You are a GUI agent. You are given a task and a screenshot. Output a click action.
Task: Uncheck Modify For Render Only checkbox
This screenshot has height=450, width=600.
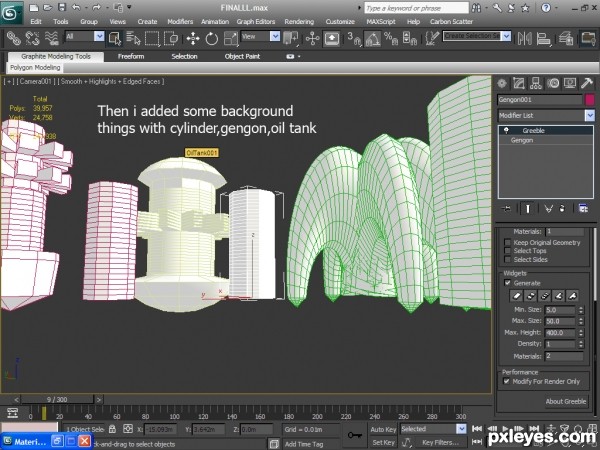pos(506,381)
